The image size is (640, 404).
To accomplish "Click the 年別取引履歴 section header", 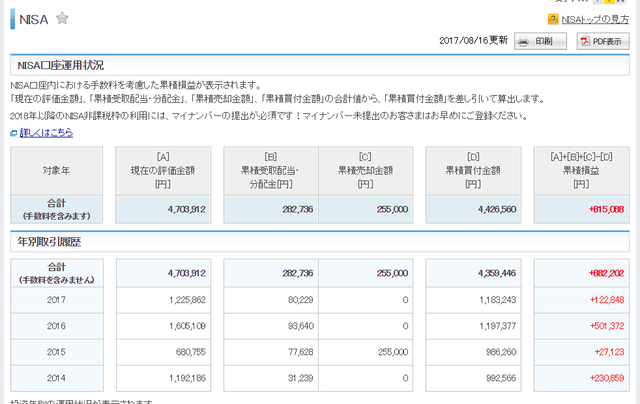I will pos(320,242).
